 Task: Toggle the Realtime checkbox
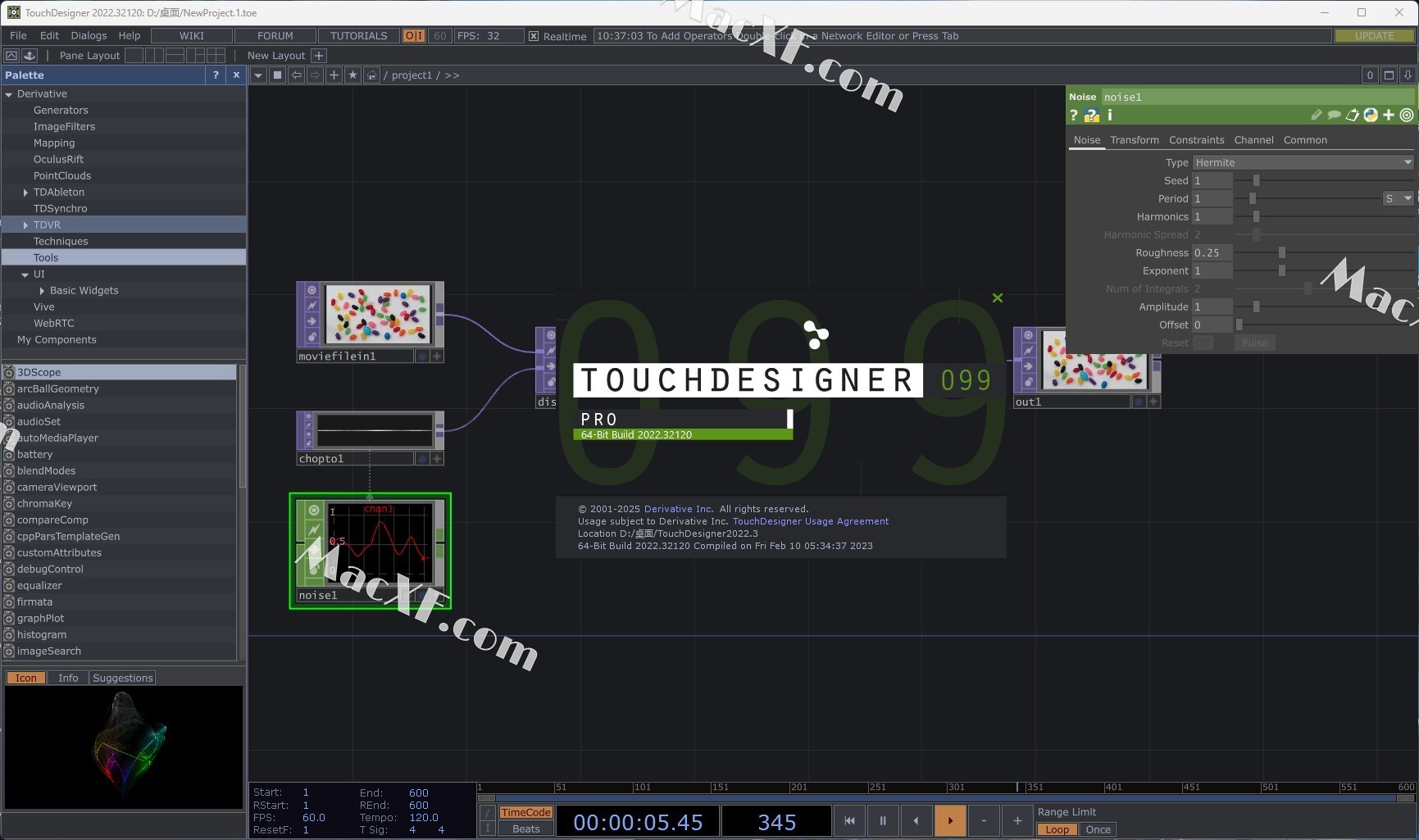click(534, 36)
